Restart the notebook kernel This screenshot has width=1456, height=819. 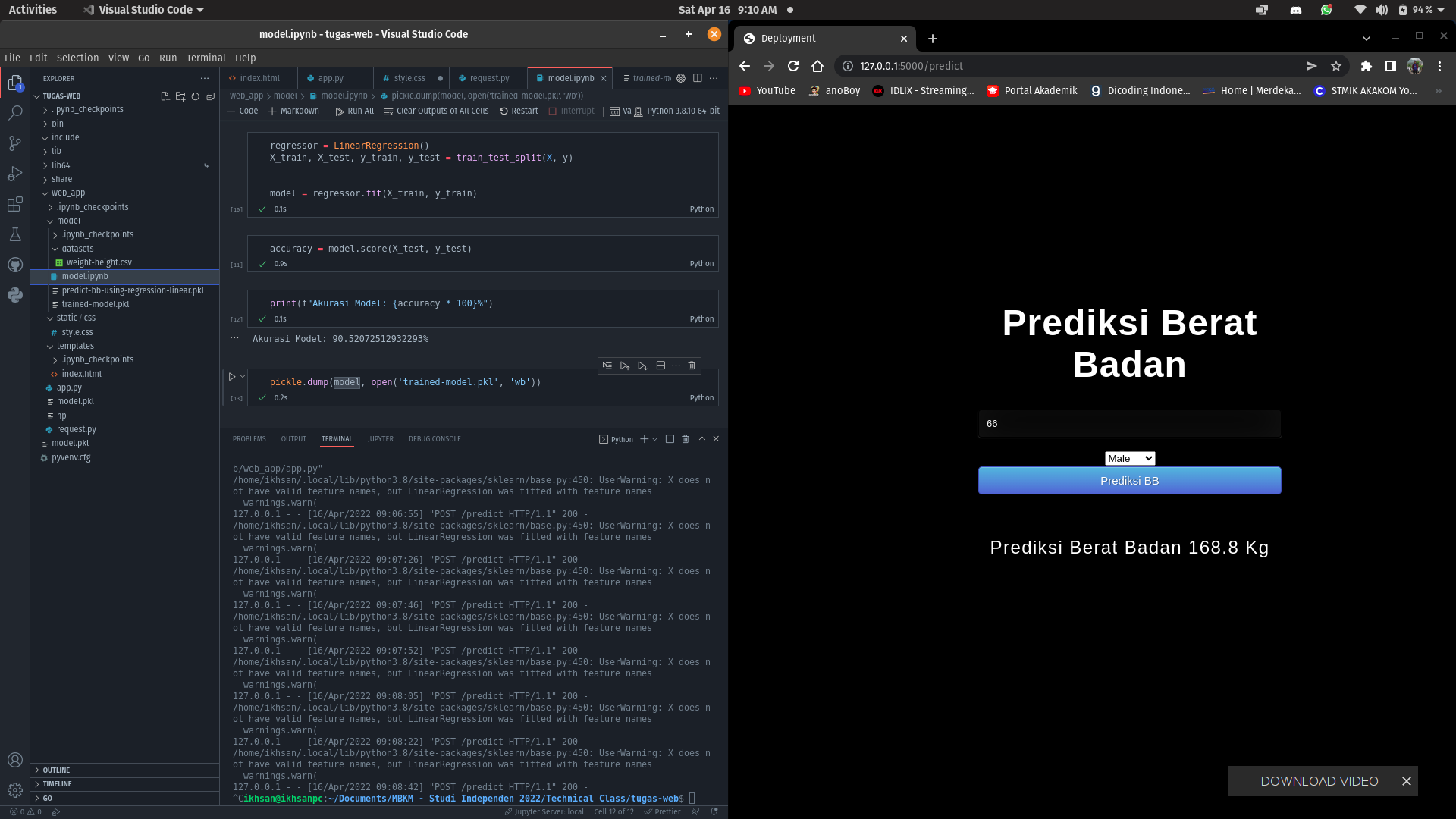[x=519, y=111]
